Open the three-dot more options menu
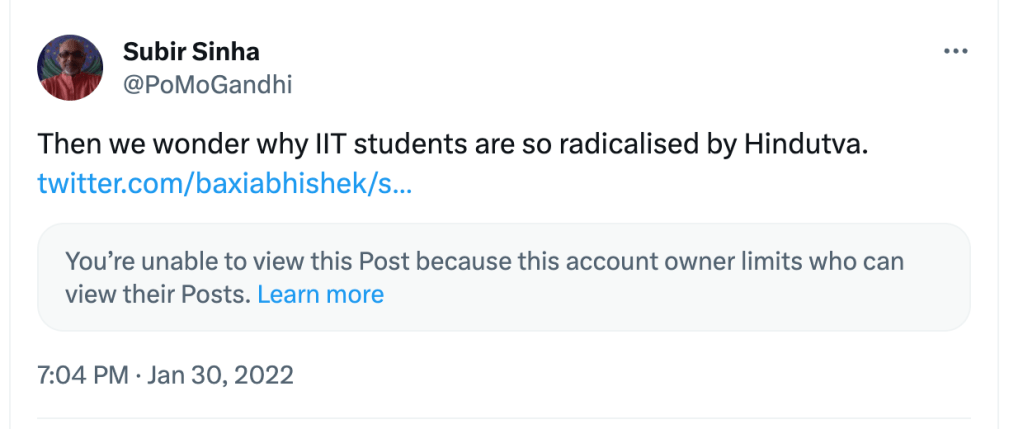1023x429 pixels. coord(956,52)
